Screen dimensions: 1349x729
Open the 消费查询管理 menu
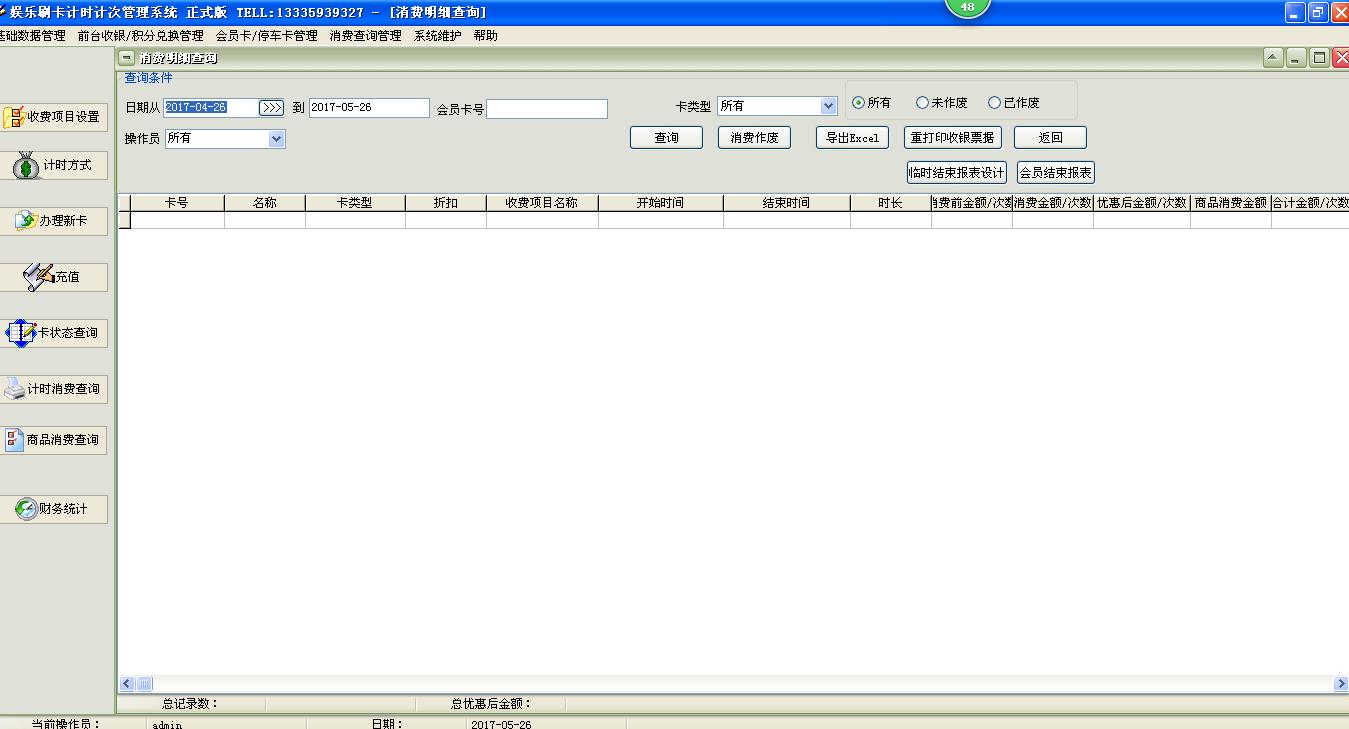(365, 36)
